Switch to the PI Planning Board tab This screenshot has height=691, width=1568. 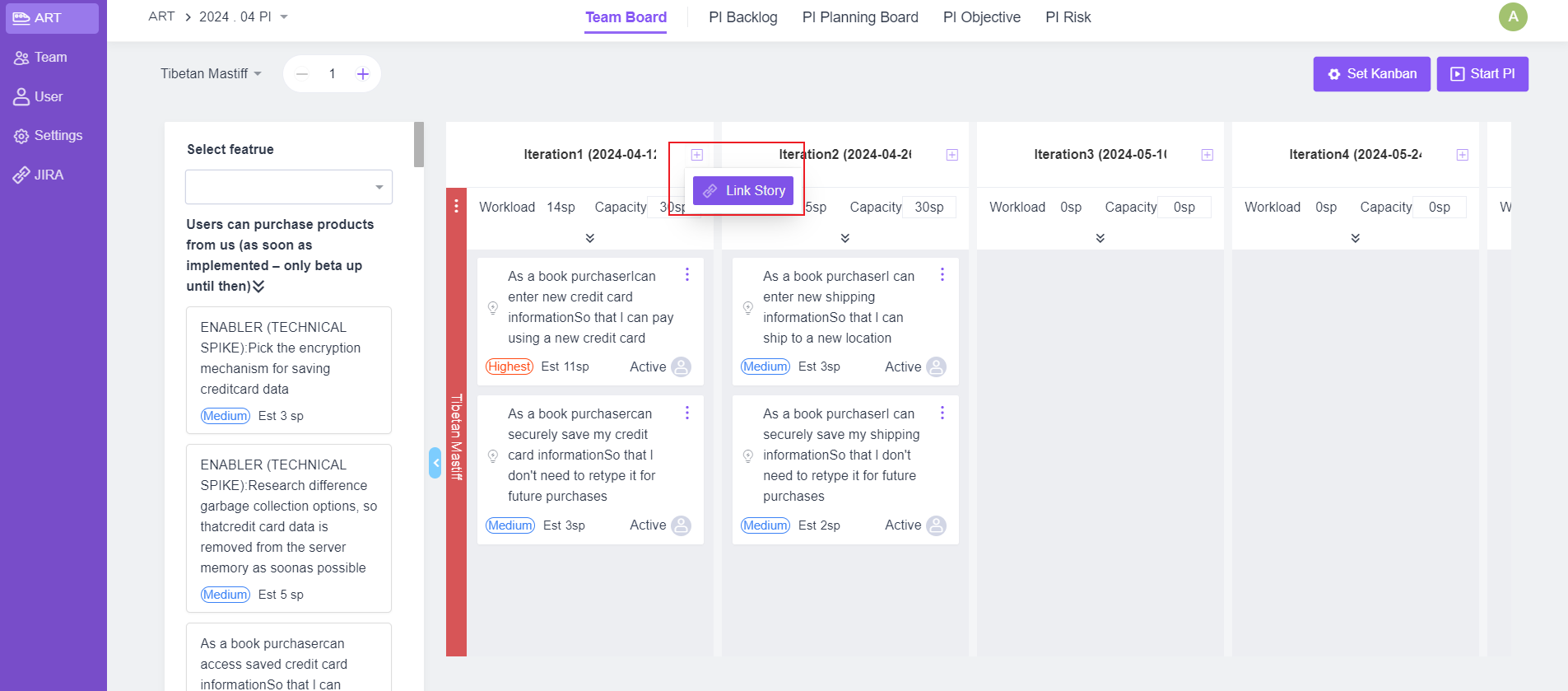[x=860, y=17]
